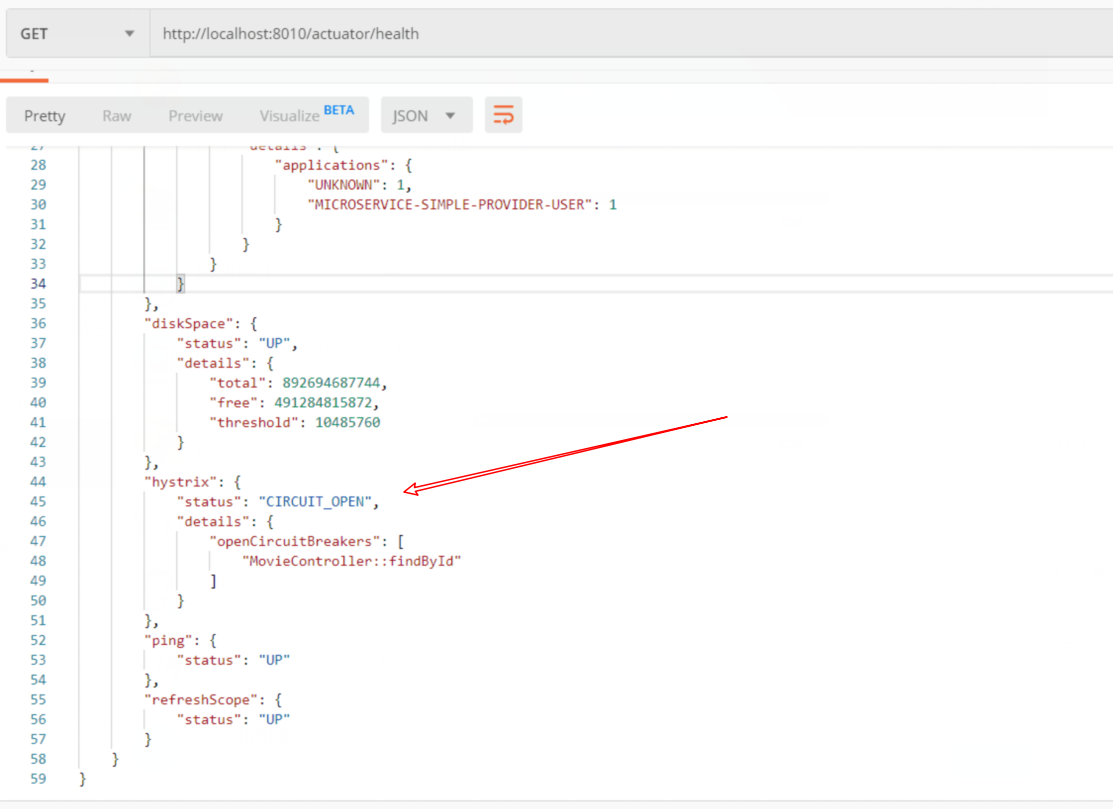Click the total value 892694687744
Screen dimensions: 1113x809
coord(331,383)
